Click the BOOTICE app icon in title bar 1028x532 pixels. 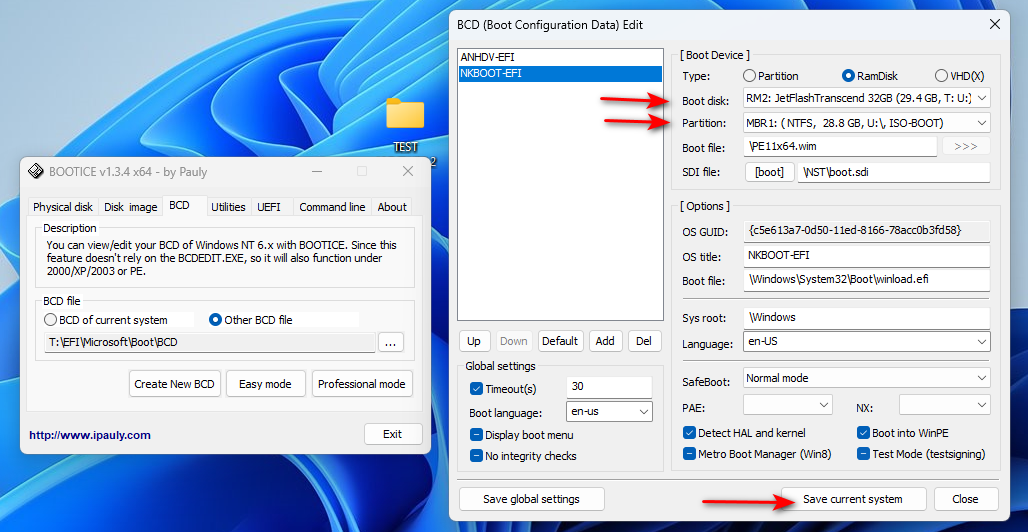tap(35, 172)
